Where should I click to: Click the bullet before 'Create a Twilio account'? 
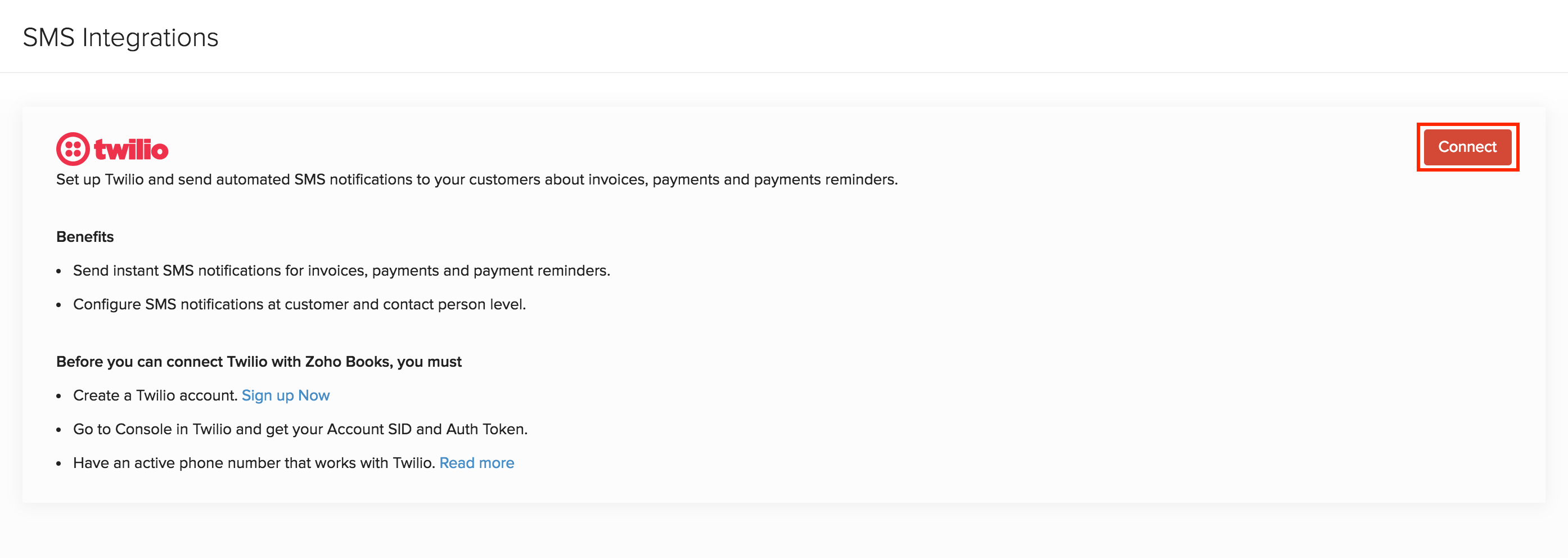[x=59, y=397]
